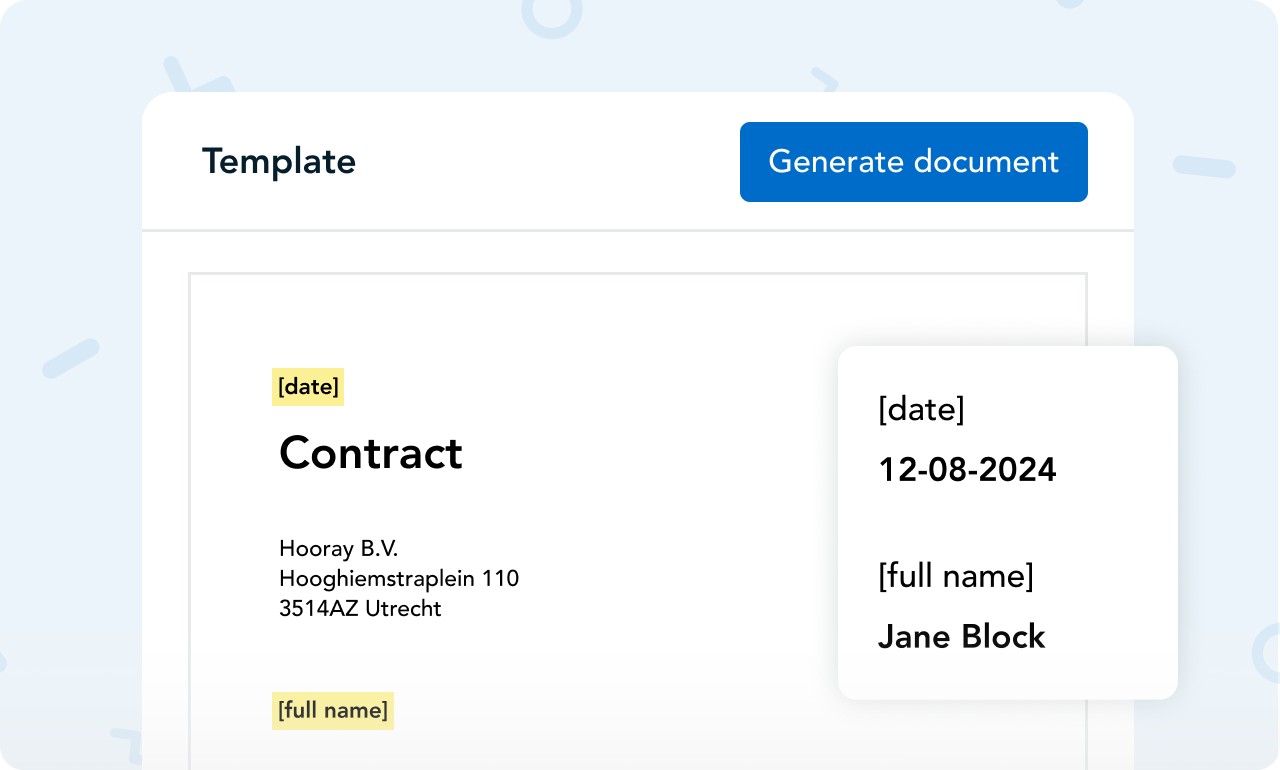The height and width of the screenshot is (770, 1280).
Task: Click the blue pill shape left of the document
Action: [x=71, y=358]
